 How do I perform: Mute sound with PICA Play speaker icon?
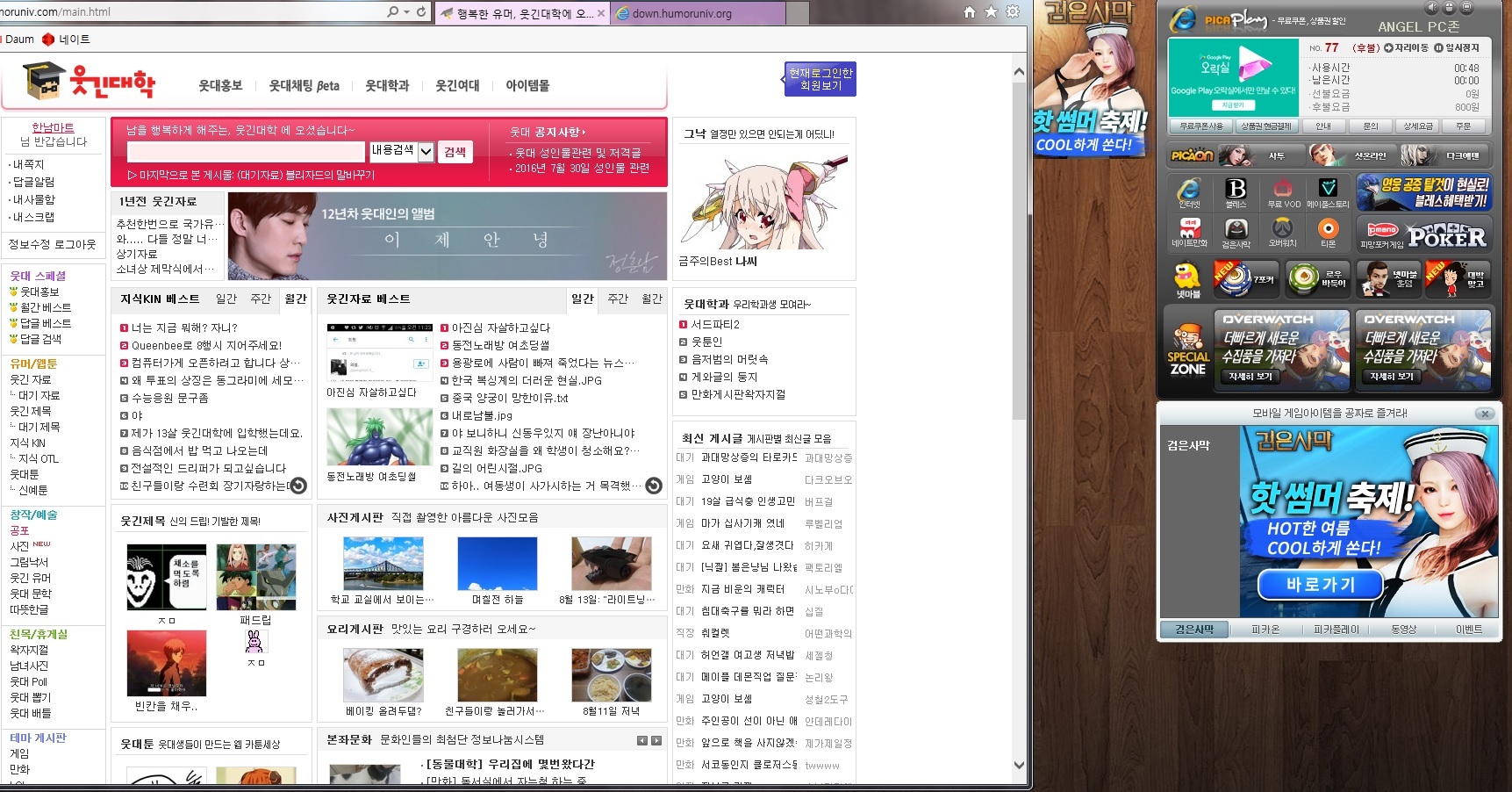(1432, 7)
